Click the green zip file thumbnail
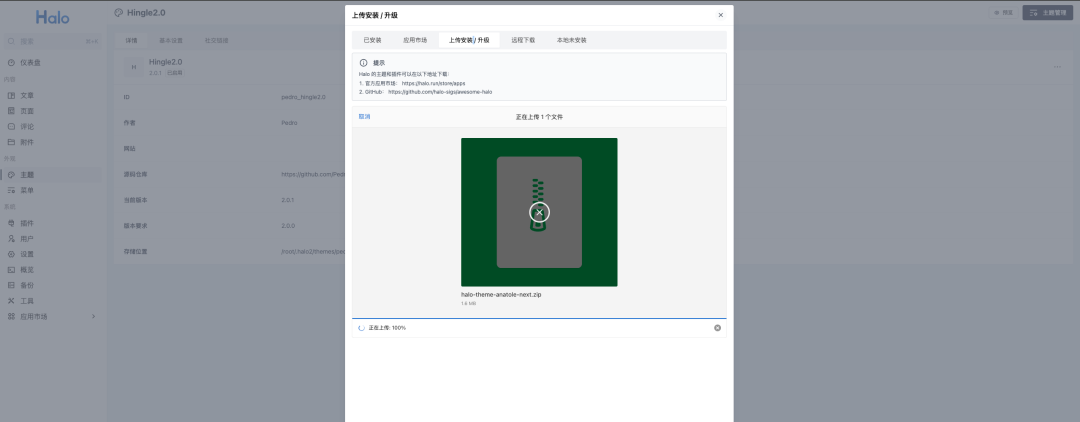Screen dimensions: 1080x422 pyautogui.click(x=539, y=212)
